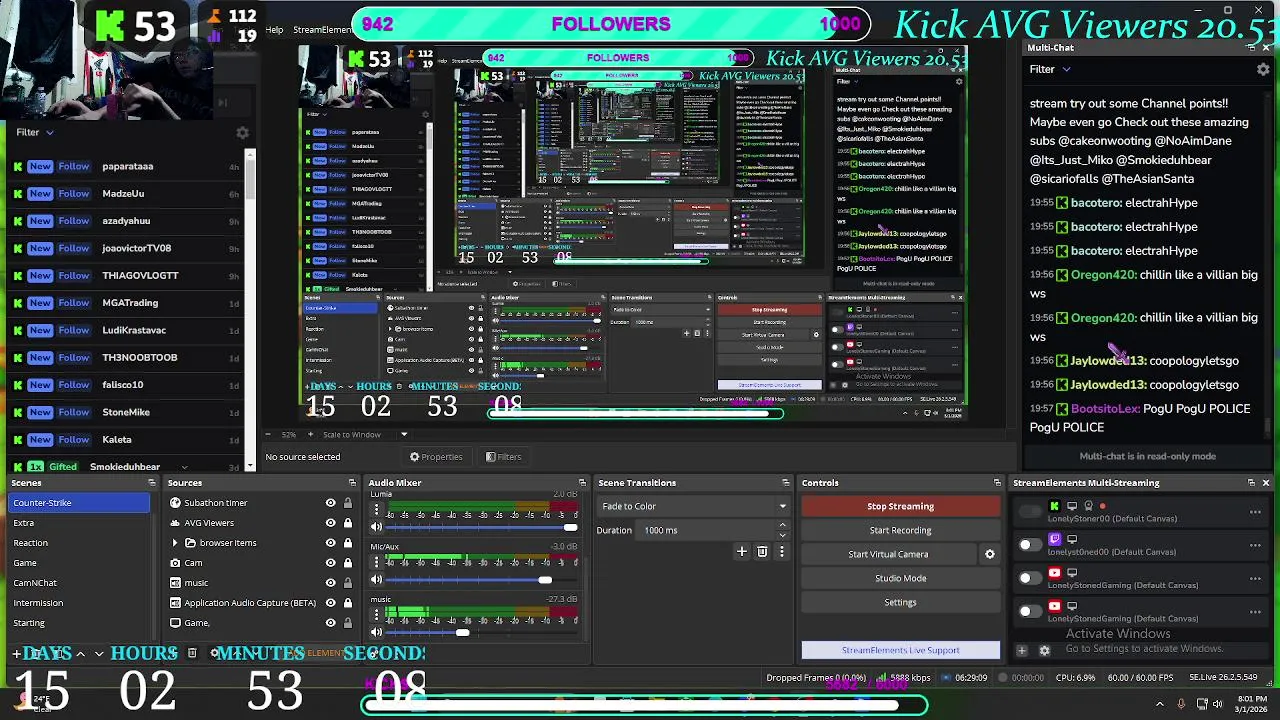1280x720 pixels.
Task: Unlock the AVG Viewers source
Action: point(348,523)
